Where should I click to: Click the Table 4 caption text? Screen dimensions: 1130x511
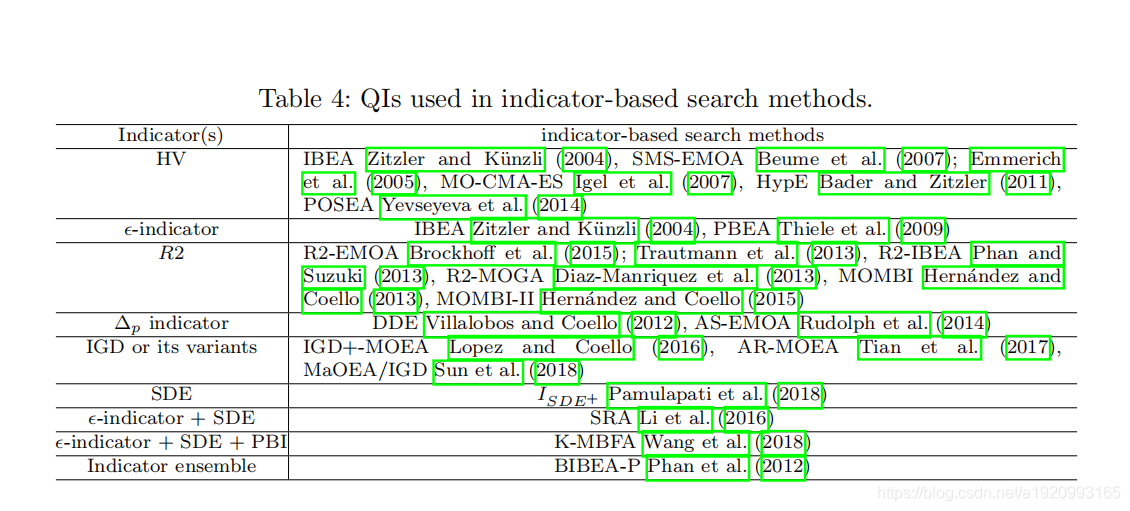[x=565, y=99]
